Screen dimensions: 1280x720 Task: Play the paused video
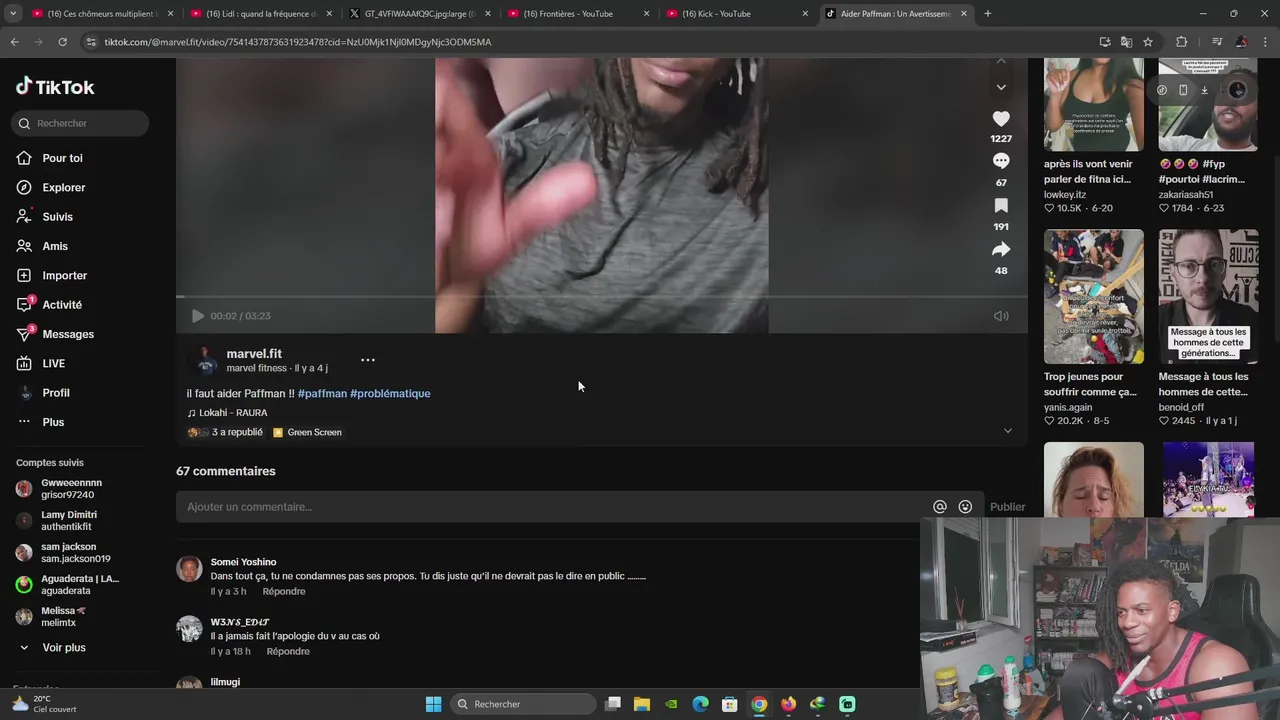pyautogui.click(x=198, y=316)
